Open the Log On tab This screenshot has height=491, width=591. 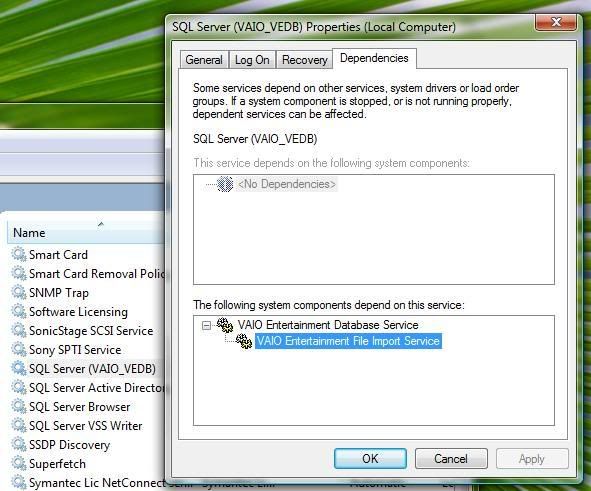(252, 60)
